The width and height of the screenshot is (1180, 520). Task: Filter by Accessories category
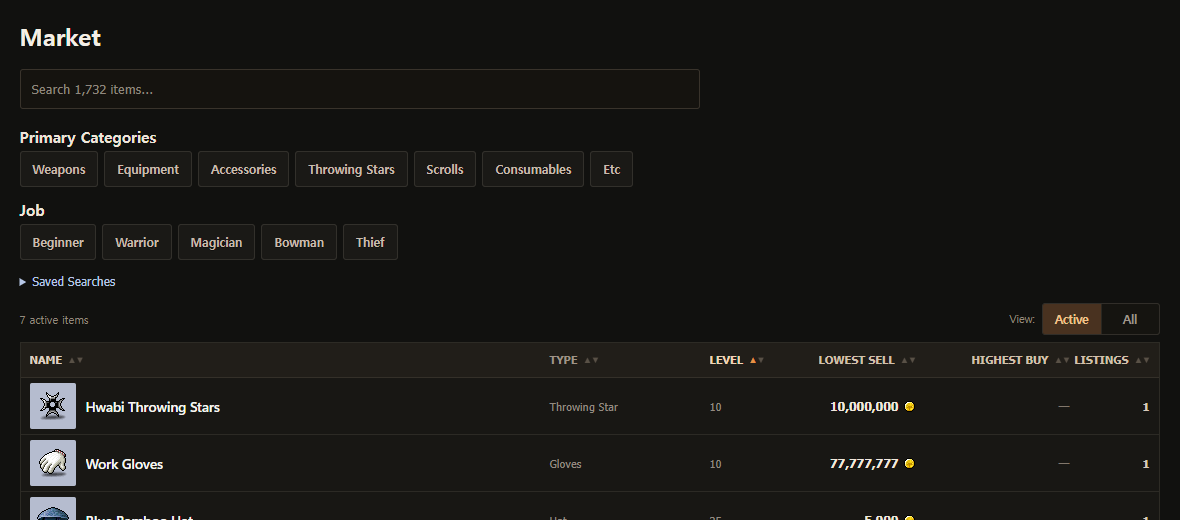(243, 169)
